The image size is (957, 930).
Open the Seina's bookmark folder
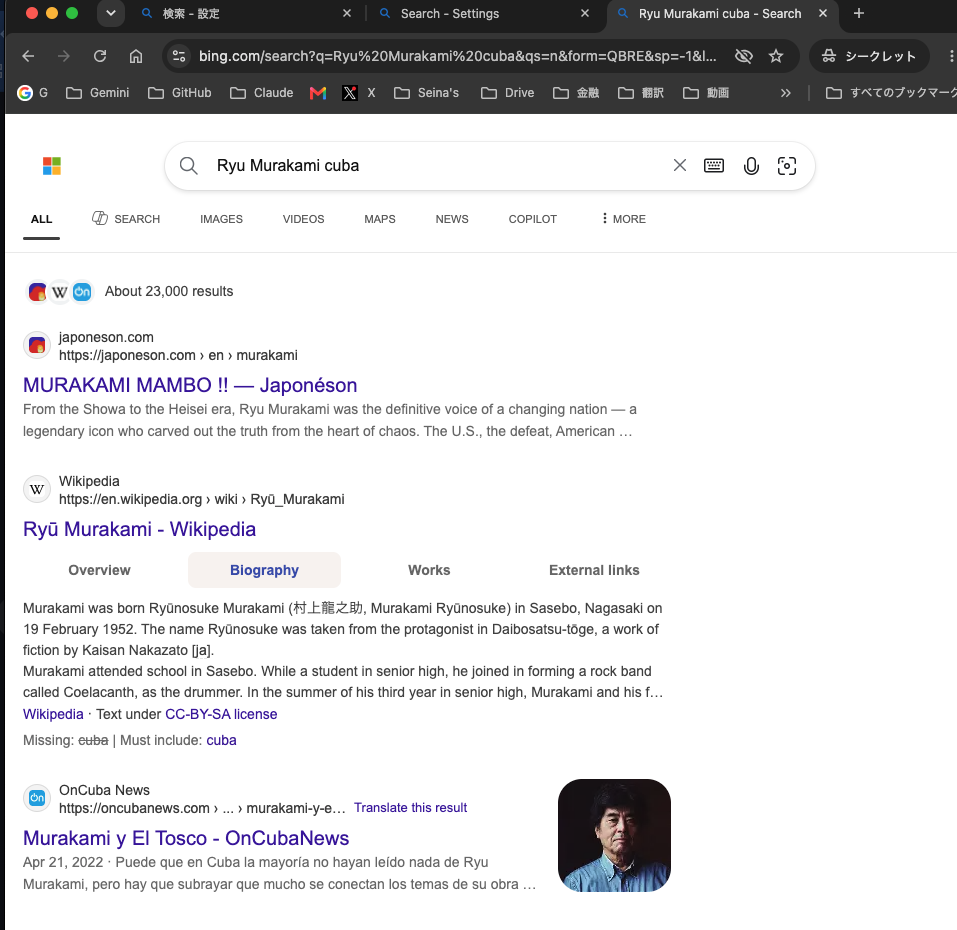coord(427,93)
